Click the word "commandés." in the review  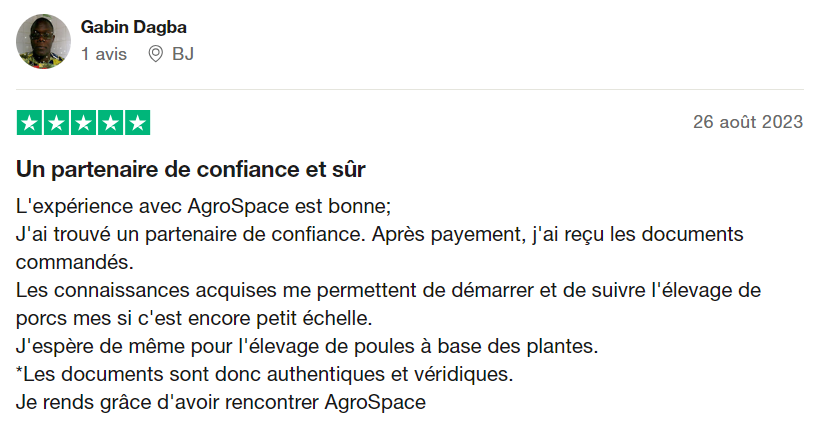[x=74, y=262]
